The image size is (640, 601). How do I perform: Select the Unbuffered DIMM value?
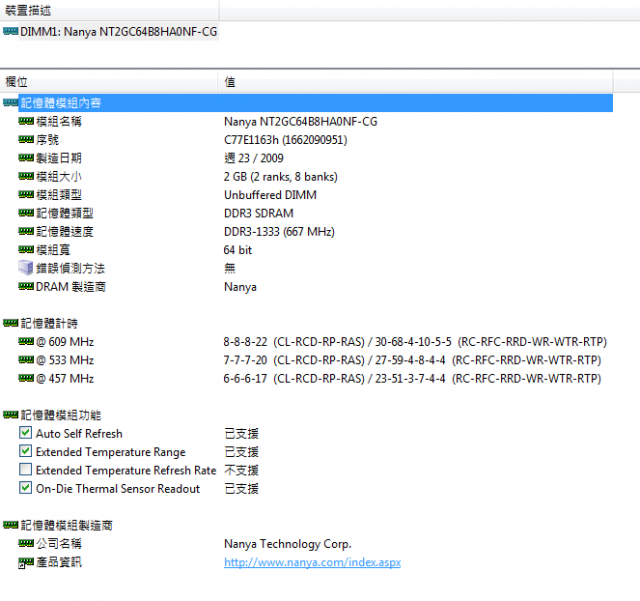tap(270, 195)
